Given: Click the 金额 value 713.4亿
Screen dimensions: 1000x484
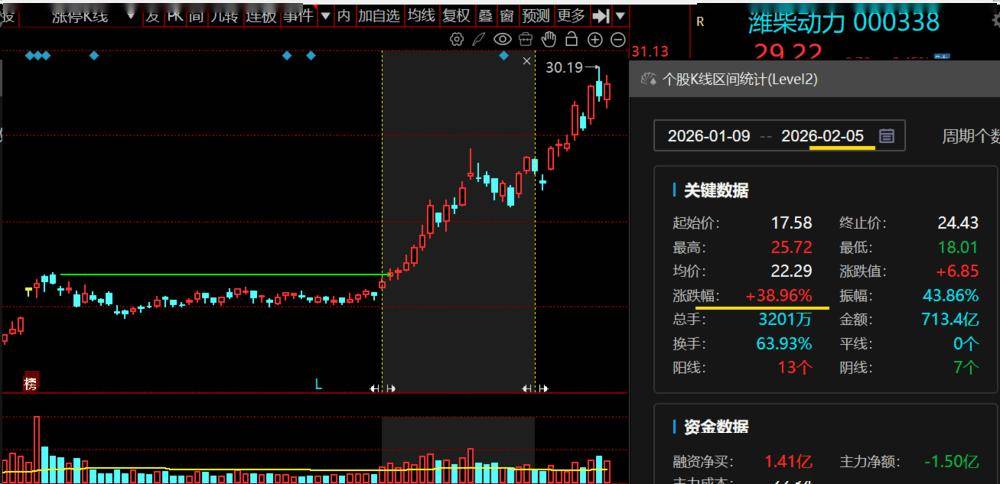Looking at the screenshot, I should click(950, 320).
